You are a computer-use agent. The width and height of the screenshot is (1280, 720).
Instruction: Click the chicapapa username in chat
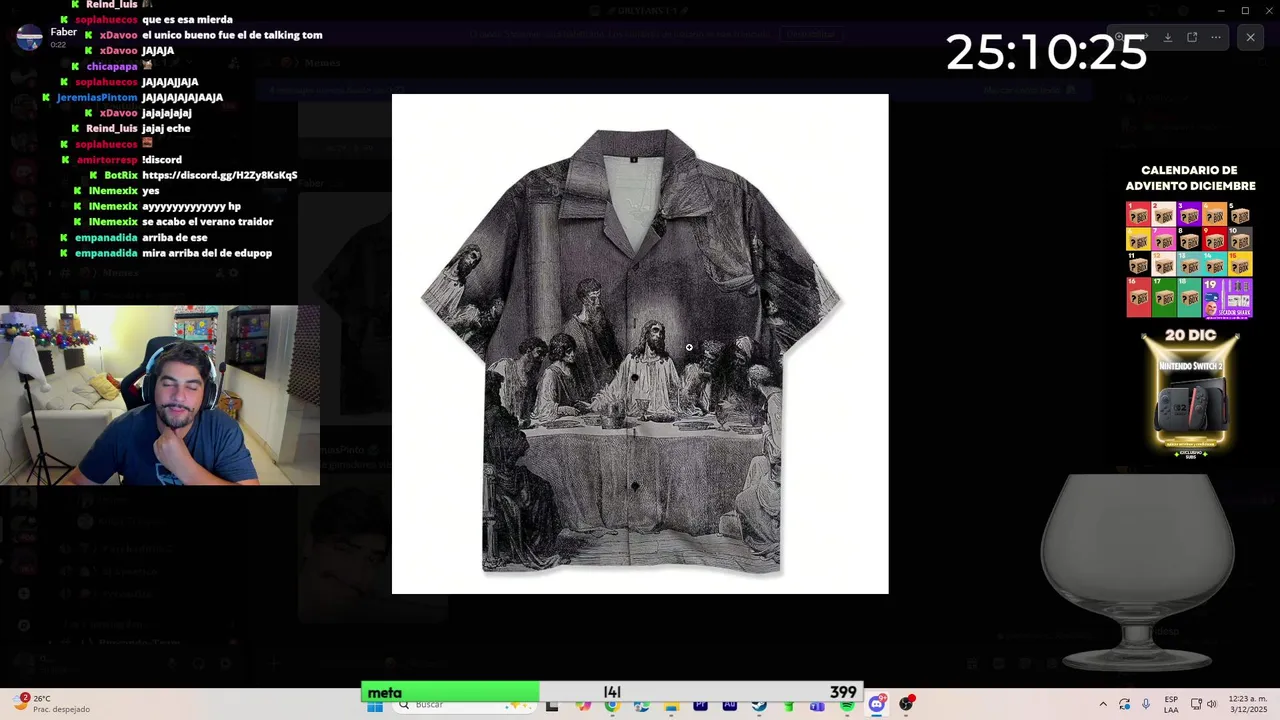pyautogui.click(x=112, y=66)
